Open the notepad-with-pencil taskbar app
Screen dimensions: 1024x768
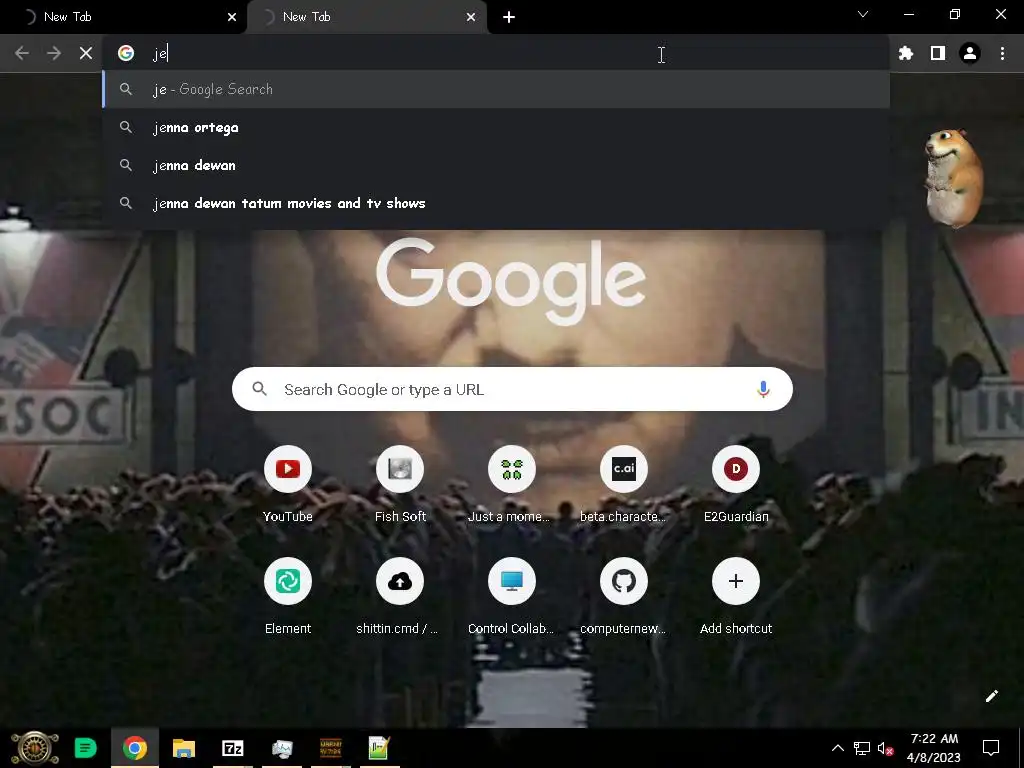pos(379,748)
